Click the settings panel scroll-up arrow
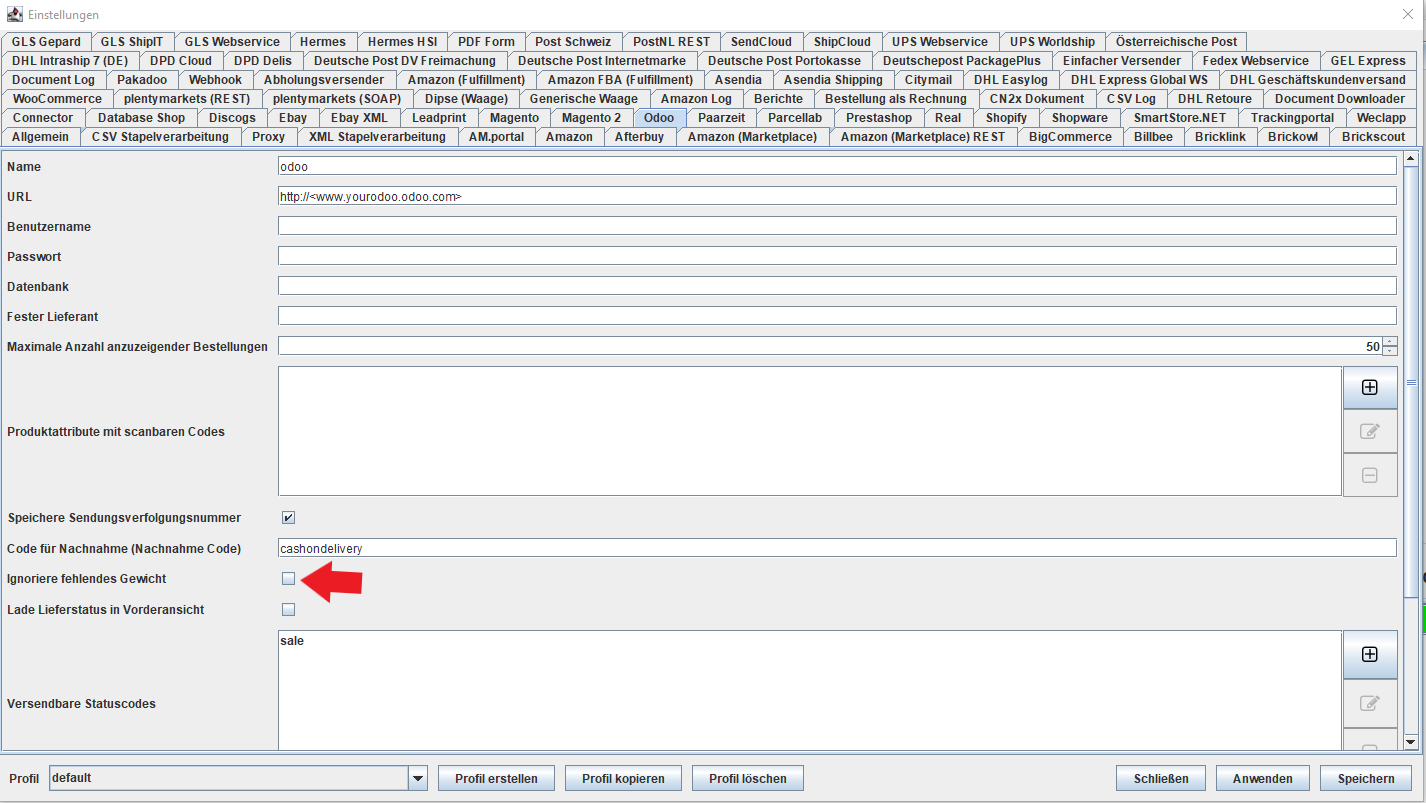The width and height of the screenshot is (1426, 803). point(1411,157)
